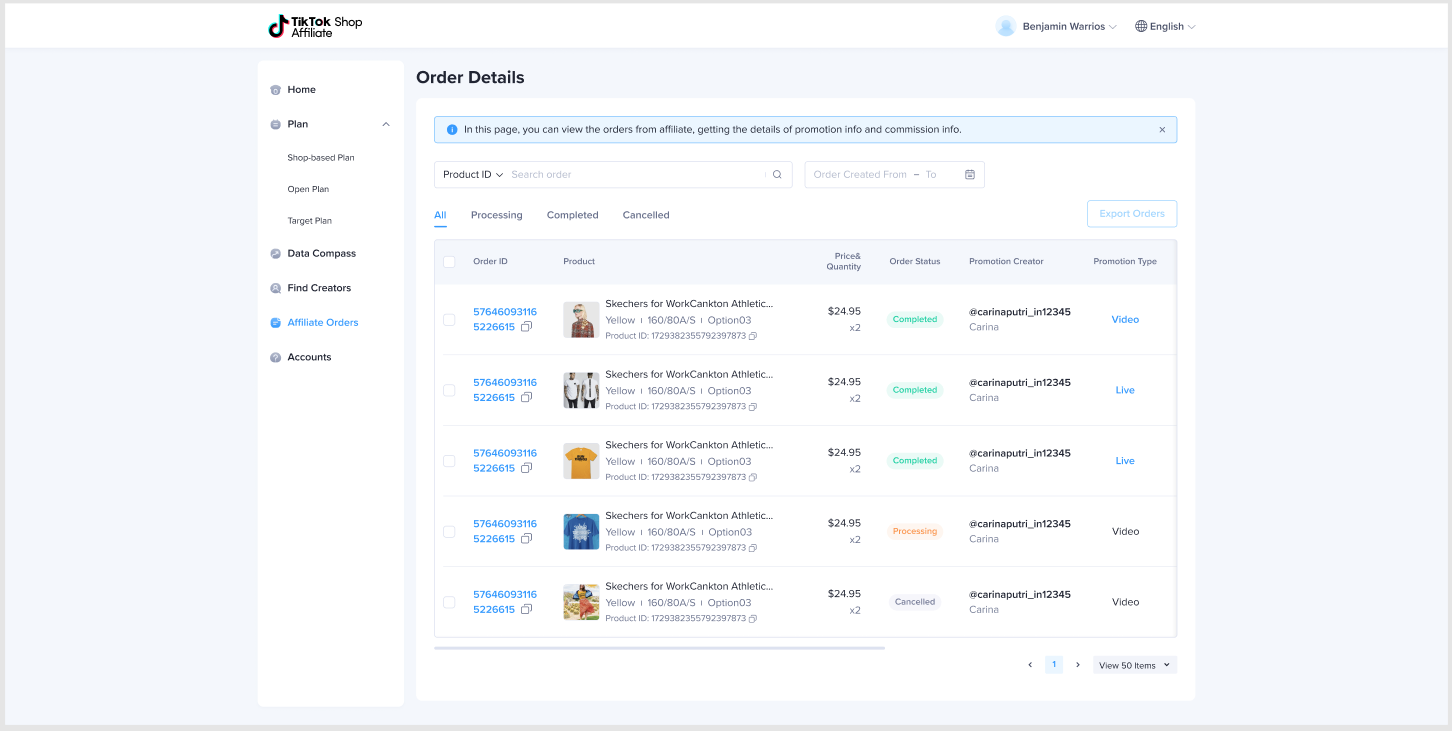Focus the Search order input field
Viewport: 1452px width, 731px height.
click(x=636, y=175)
